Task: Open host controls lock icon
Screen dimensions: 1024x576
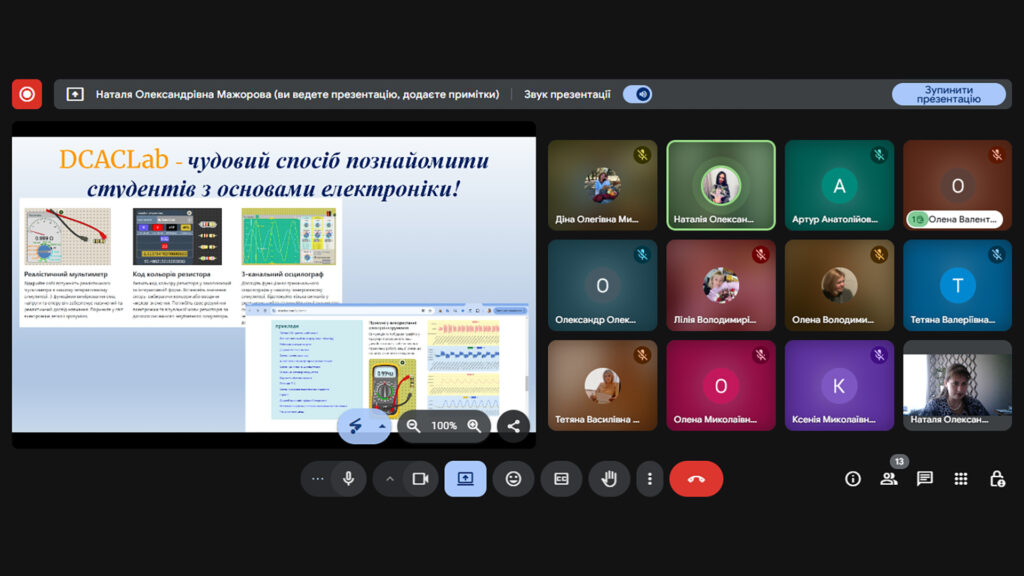Action: (x=997, y=479)
